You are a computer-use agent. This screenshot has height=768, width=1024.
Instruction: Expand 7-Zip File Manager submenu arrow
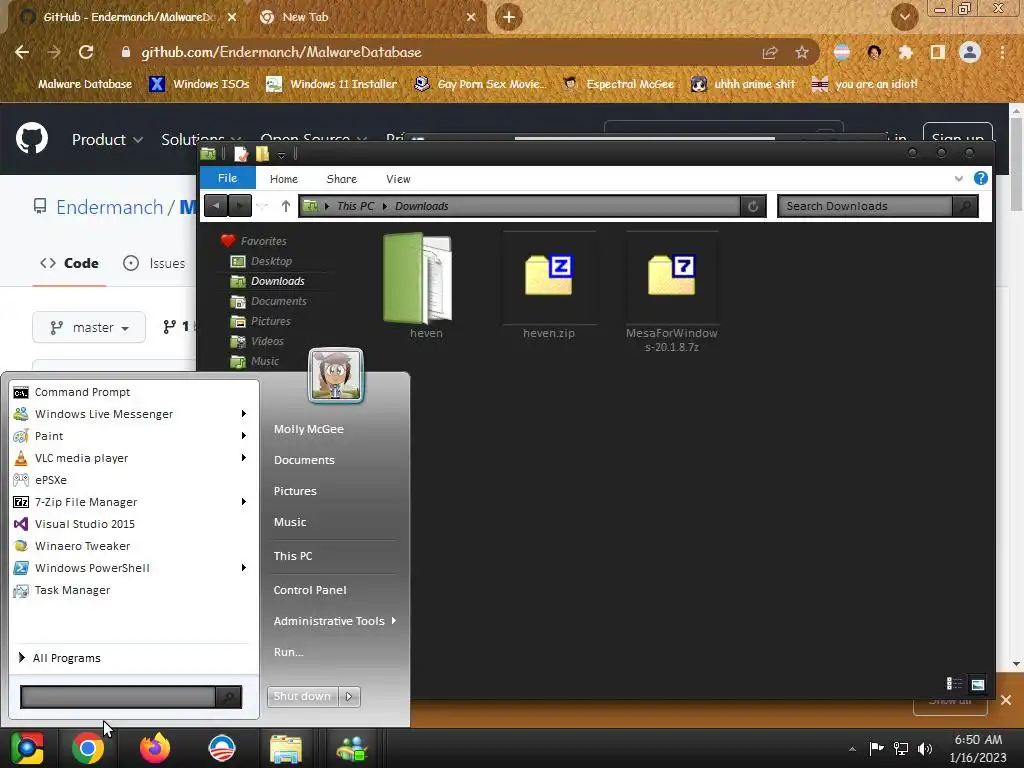tap(244, 502)
